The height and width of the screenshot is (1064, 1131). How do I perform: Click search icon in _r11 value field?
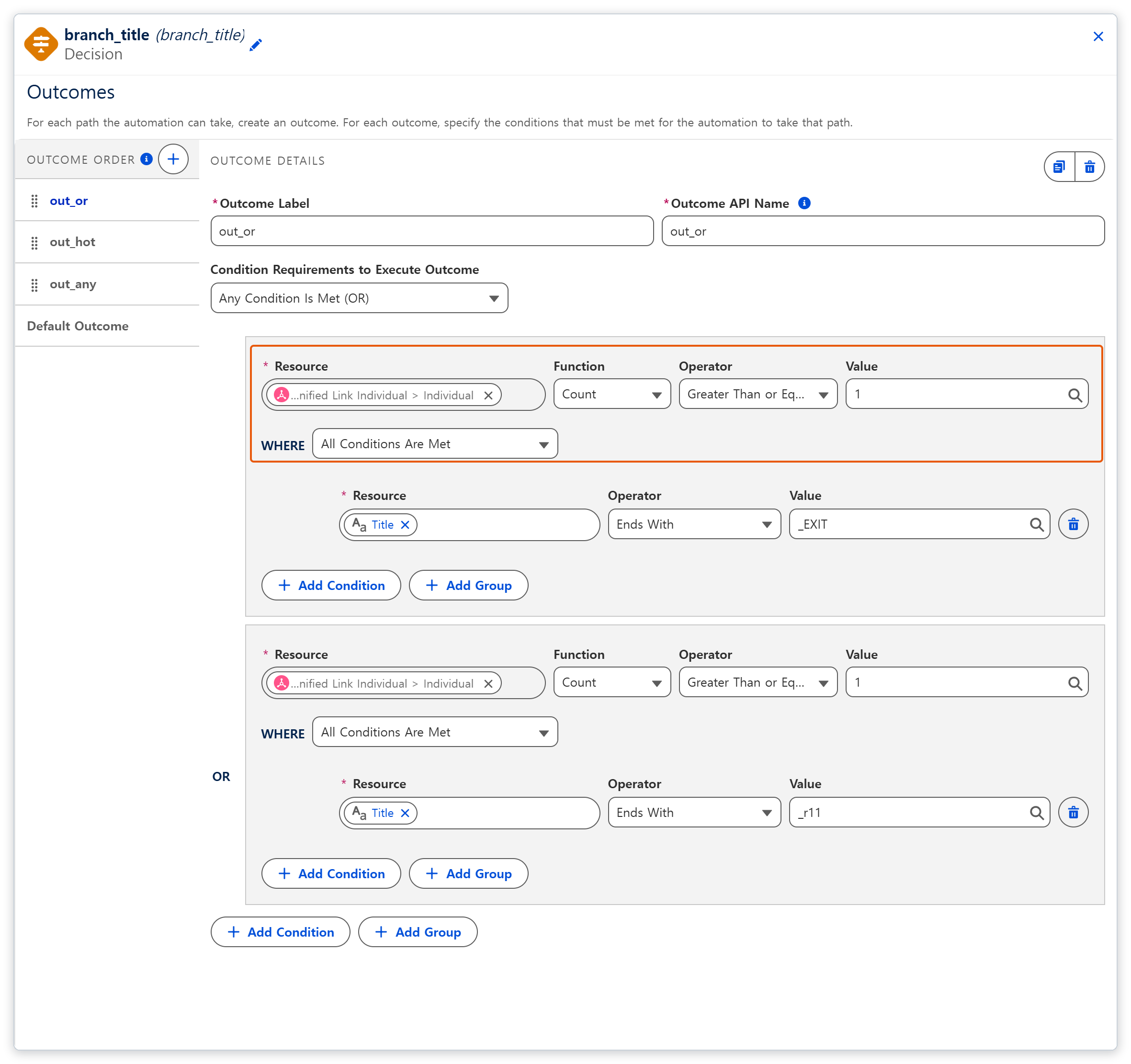[1036, 813]
